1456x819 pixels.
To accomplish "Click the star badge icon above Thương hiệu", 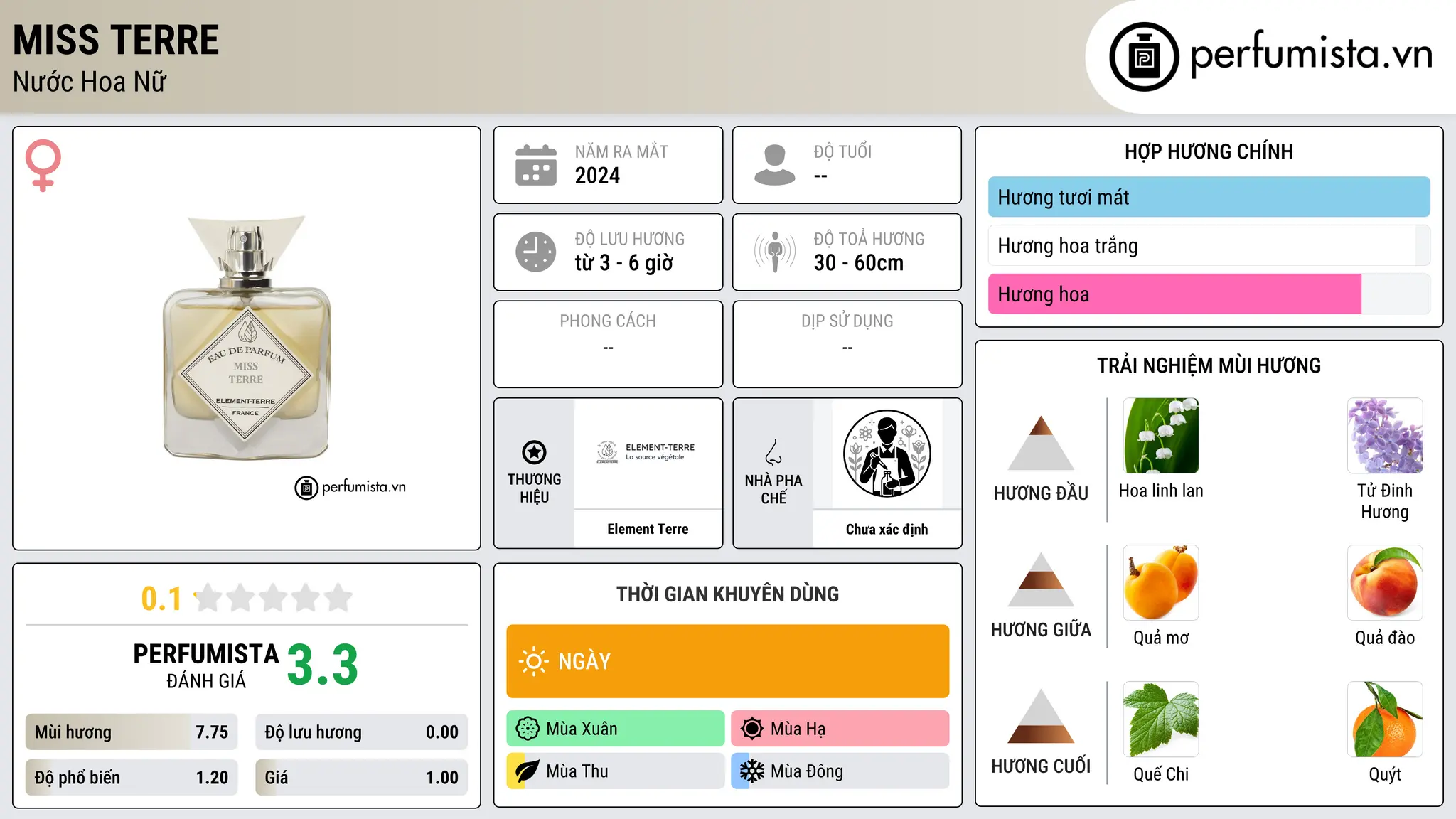I will [534, 452].
